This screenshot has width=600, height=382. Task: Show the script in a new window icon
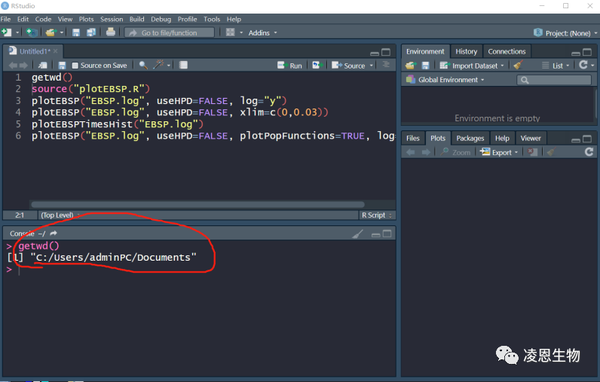click(43, 65)
